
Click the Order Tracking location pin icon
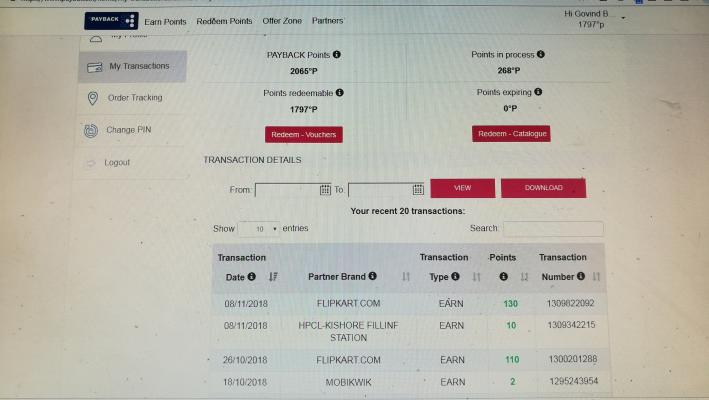pyautogui.click(x=93, y=98)
